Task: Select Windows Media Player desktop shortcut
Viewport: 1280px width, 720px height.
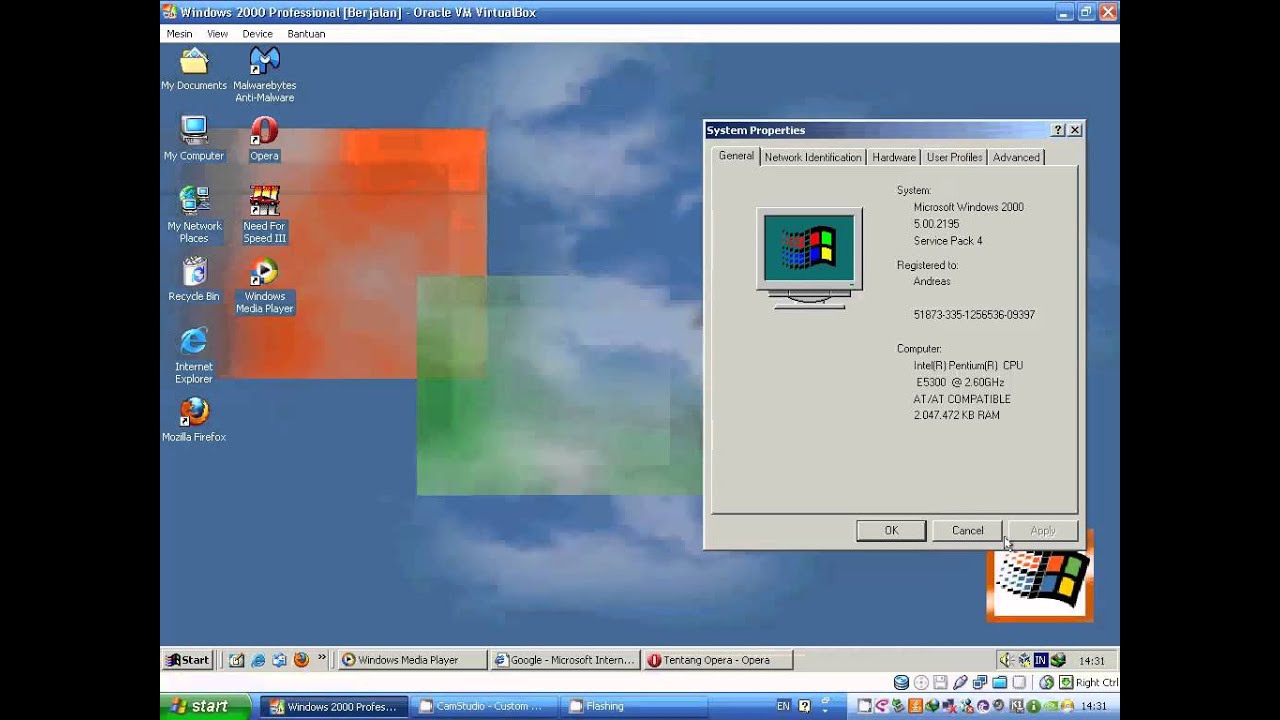Action: point(264,286)
